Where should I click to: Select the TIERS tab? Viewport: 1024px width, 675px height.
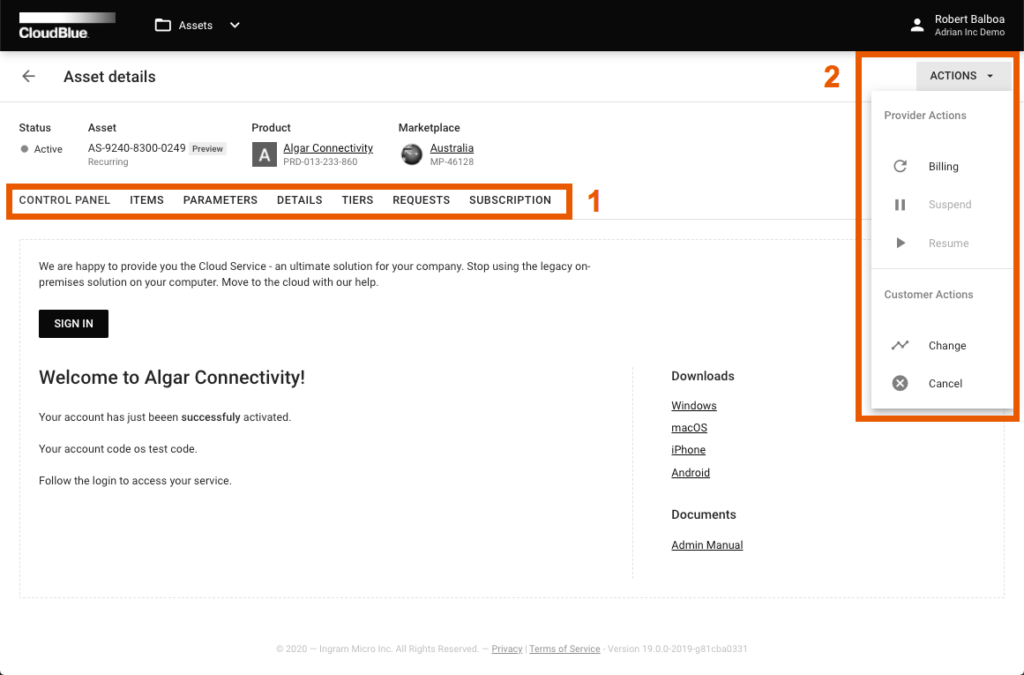(357, 200)
